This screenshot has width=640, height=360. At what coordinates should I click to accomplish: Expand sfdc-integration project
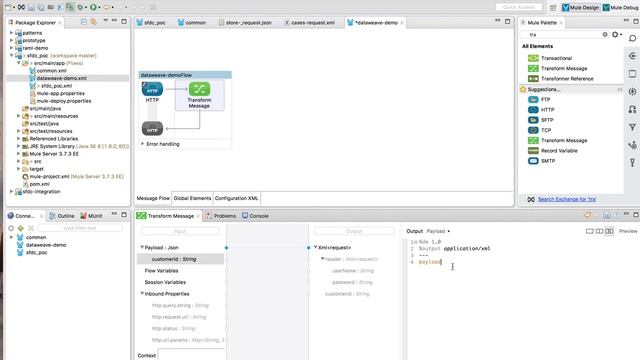[11, 191]
